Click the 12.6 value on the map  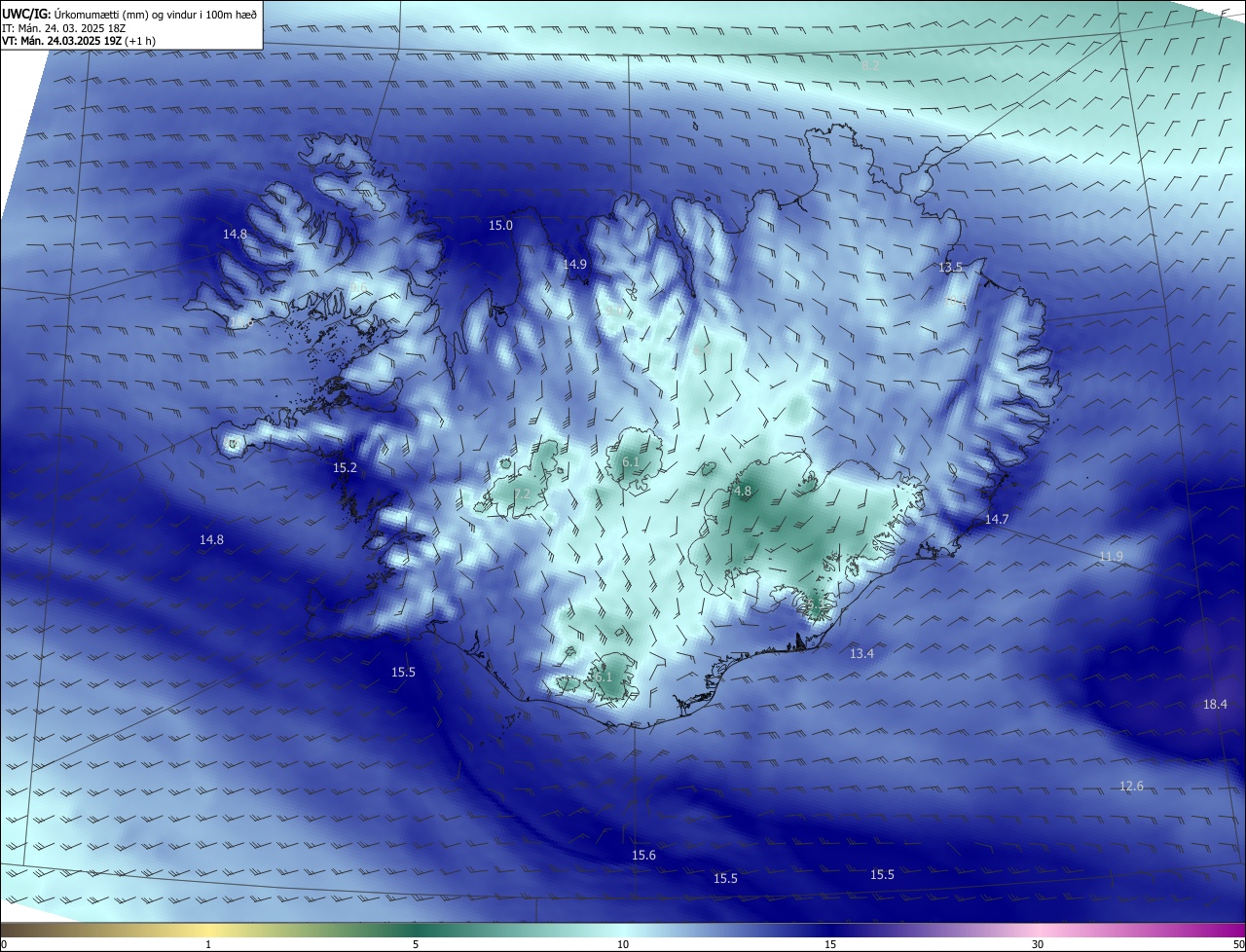[x=1131, y=786]
